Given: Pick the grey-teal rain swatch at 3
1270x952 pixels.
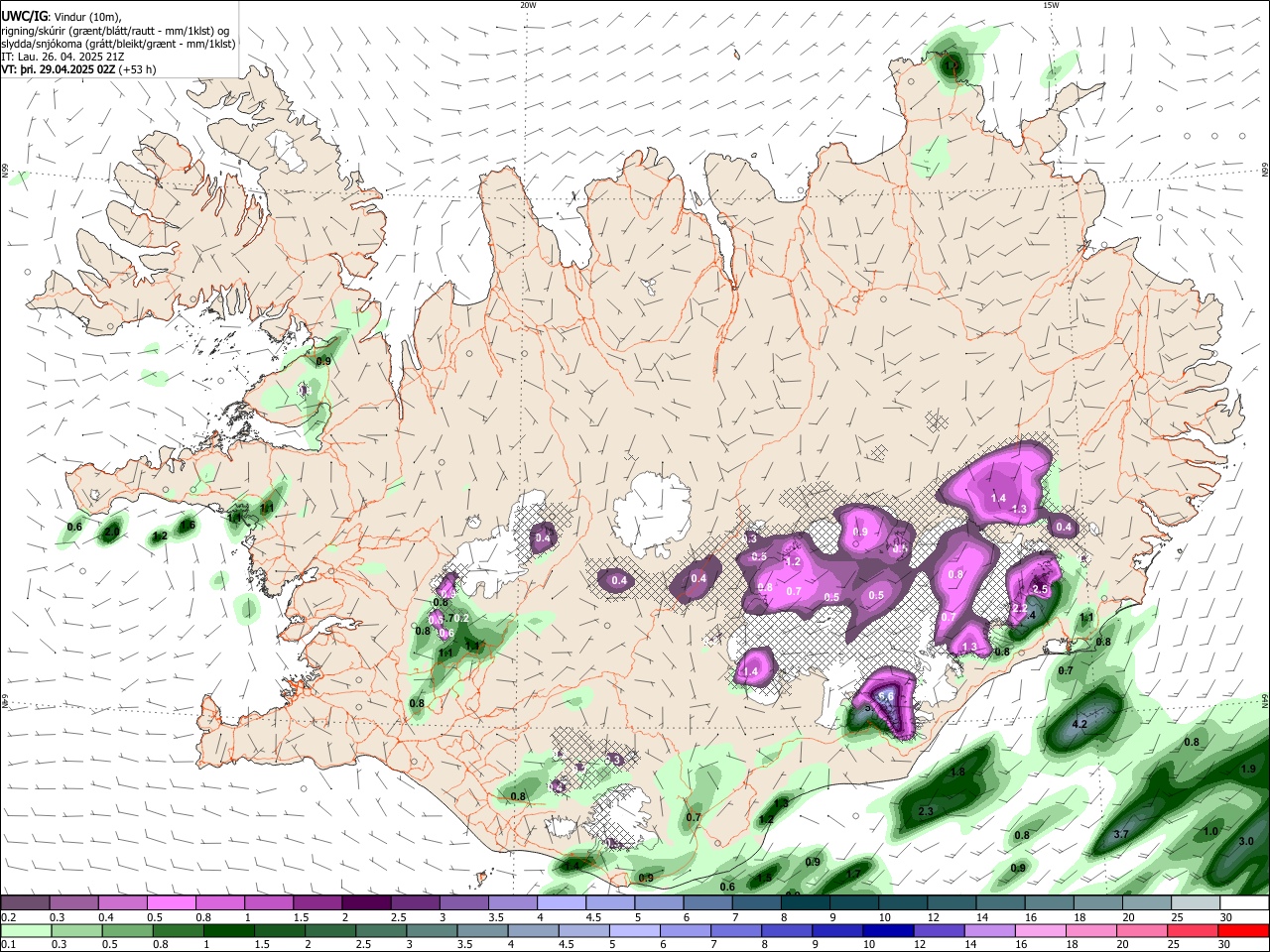Looking at the screenshot, I should coord(432,930).
